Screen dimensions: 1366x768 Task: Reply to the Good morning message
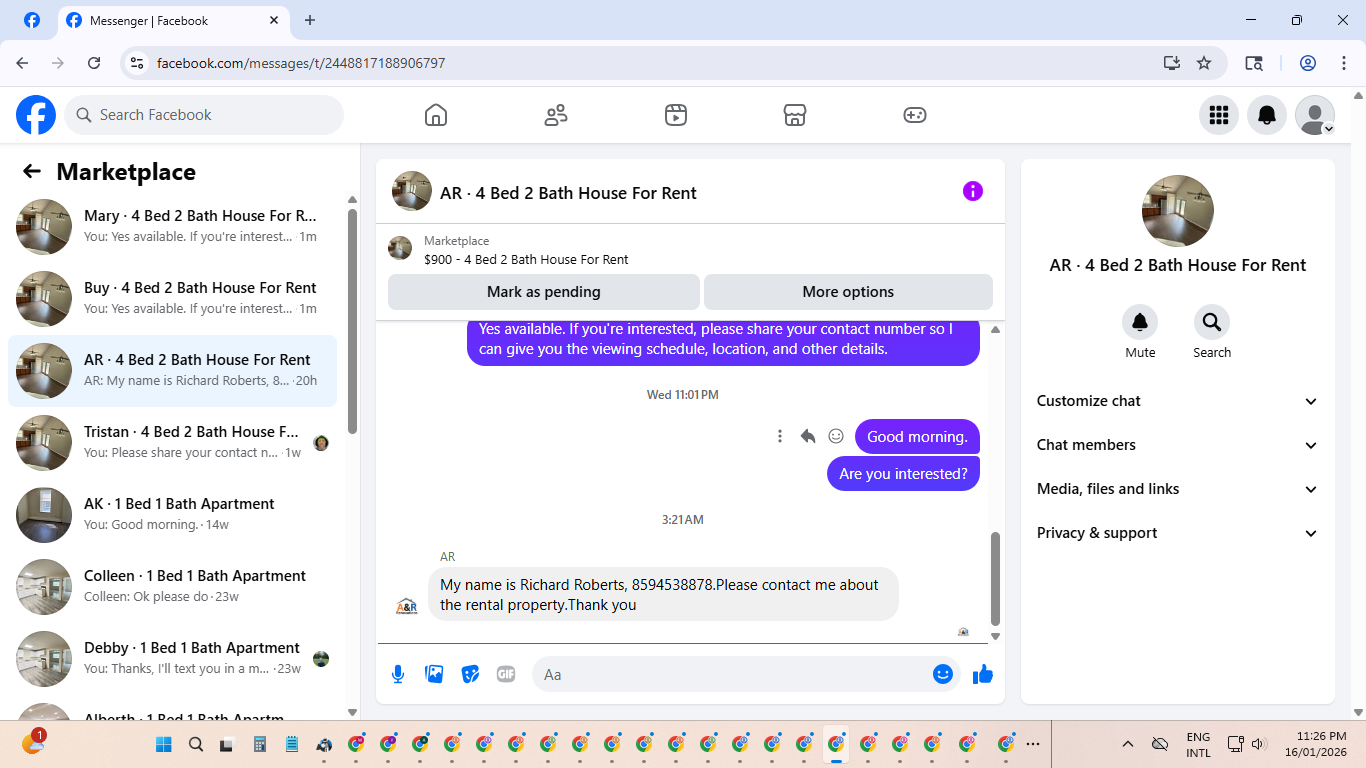coord(808,436)
